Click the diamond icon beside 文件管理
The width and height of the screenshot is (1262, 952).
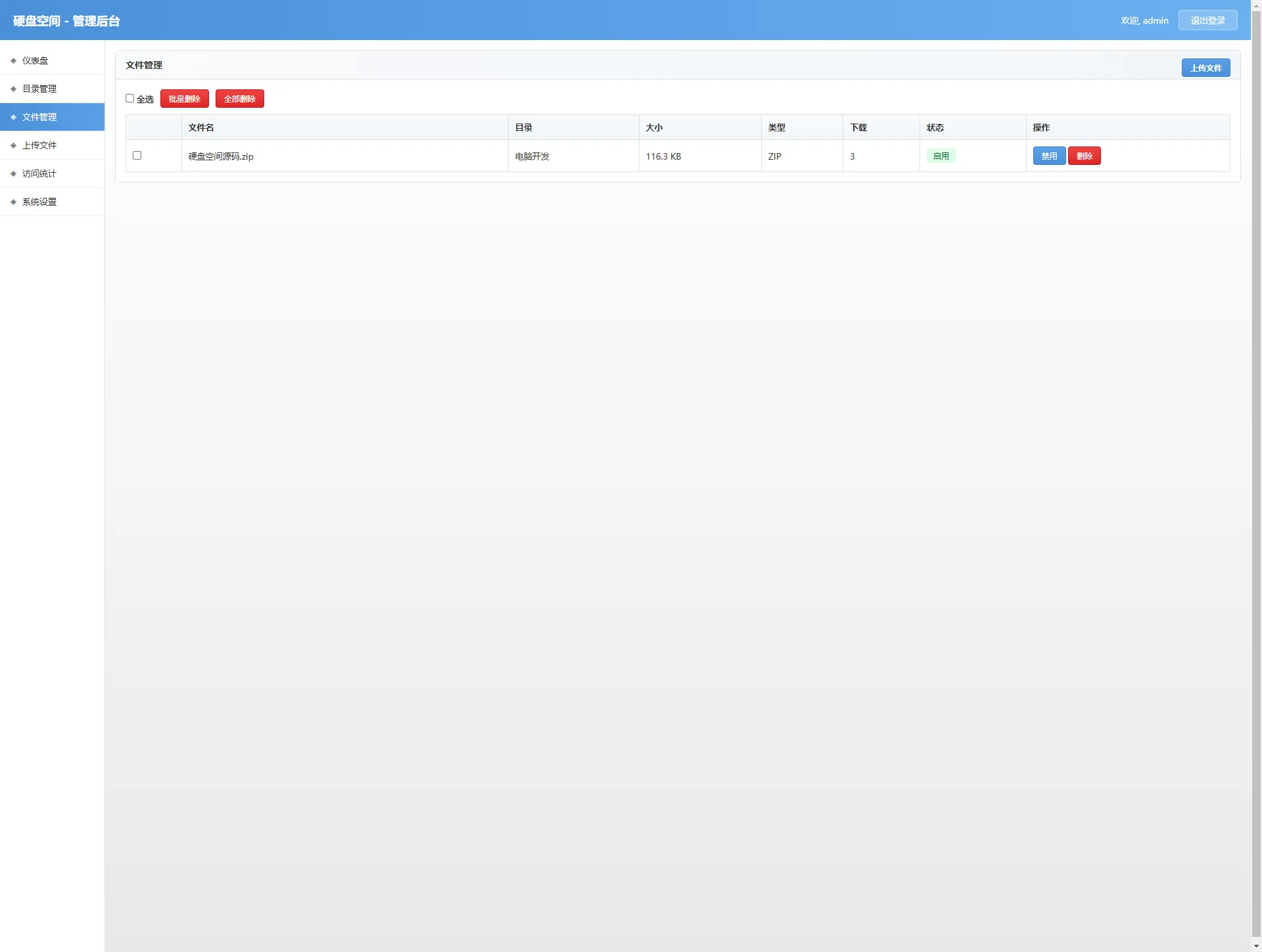[x=13, y=117]
